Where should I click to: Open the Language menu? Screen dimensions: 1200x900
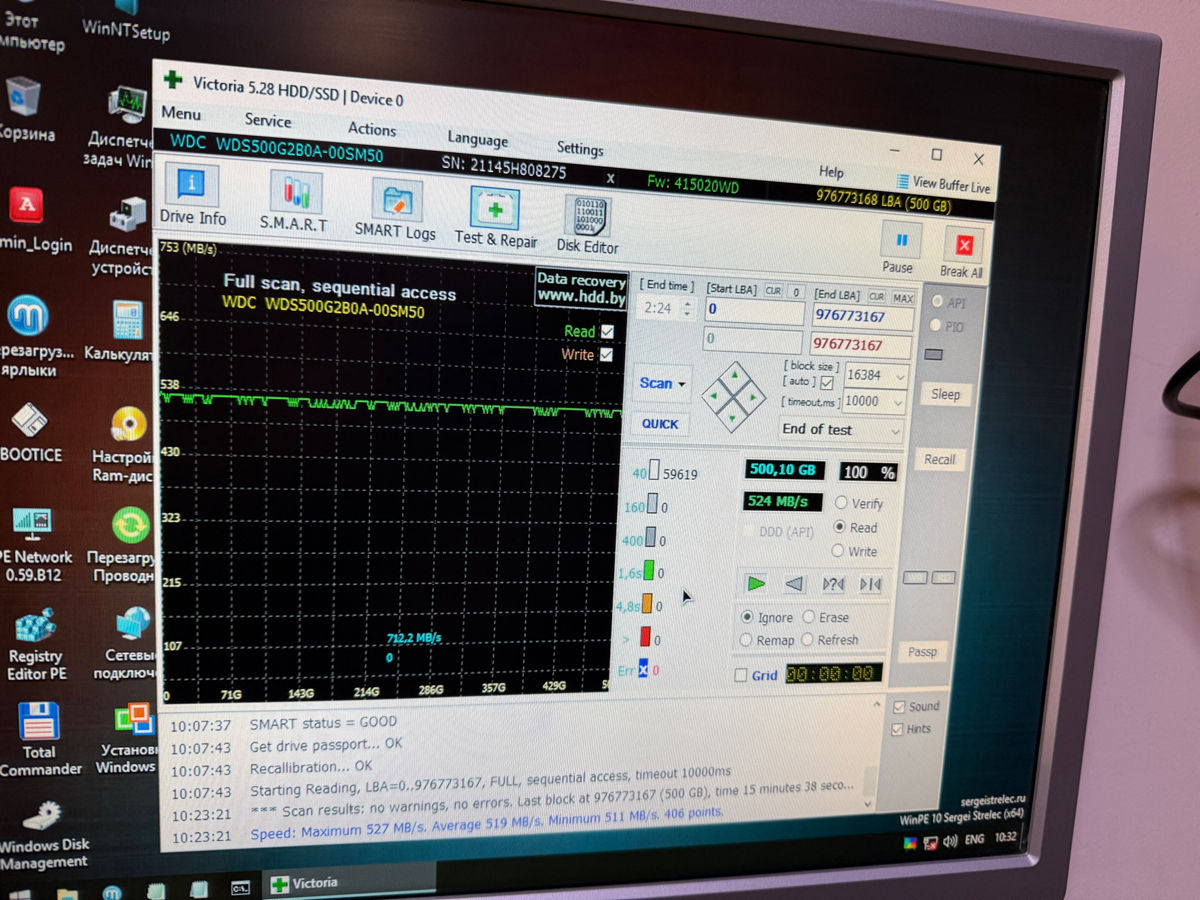click(x=477, y=139)
